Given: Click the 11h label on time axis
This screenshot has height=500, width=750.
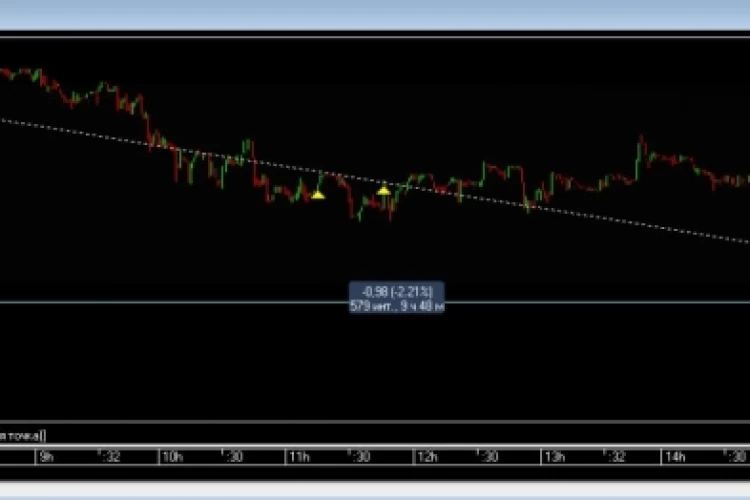Looking at the screenshot, I should click(x=299, y=457).
